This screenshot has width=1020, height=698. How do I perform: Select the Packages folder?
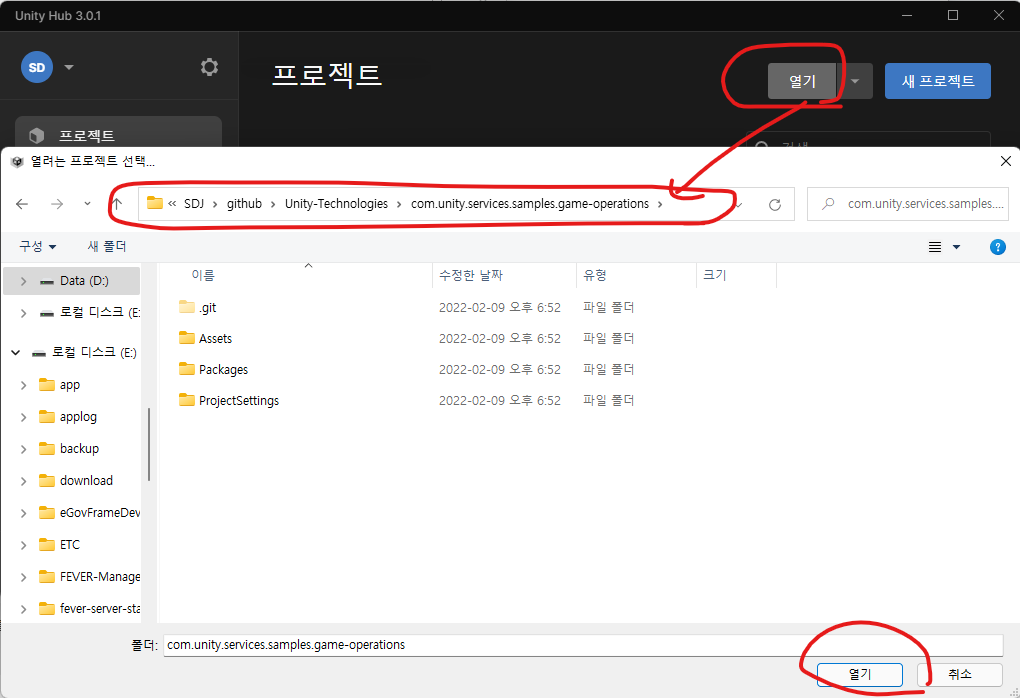[x=223, y=369]
